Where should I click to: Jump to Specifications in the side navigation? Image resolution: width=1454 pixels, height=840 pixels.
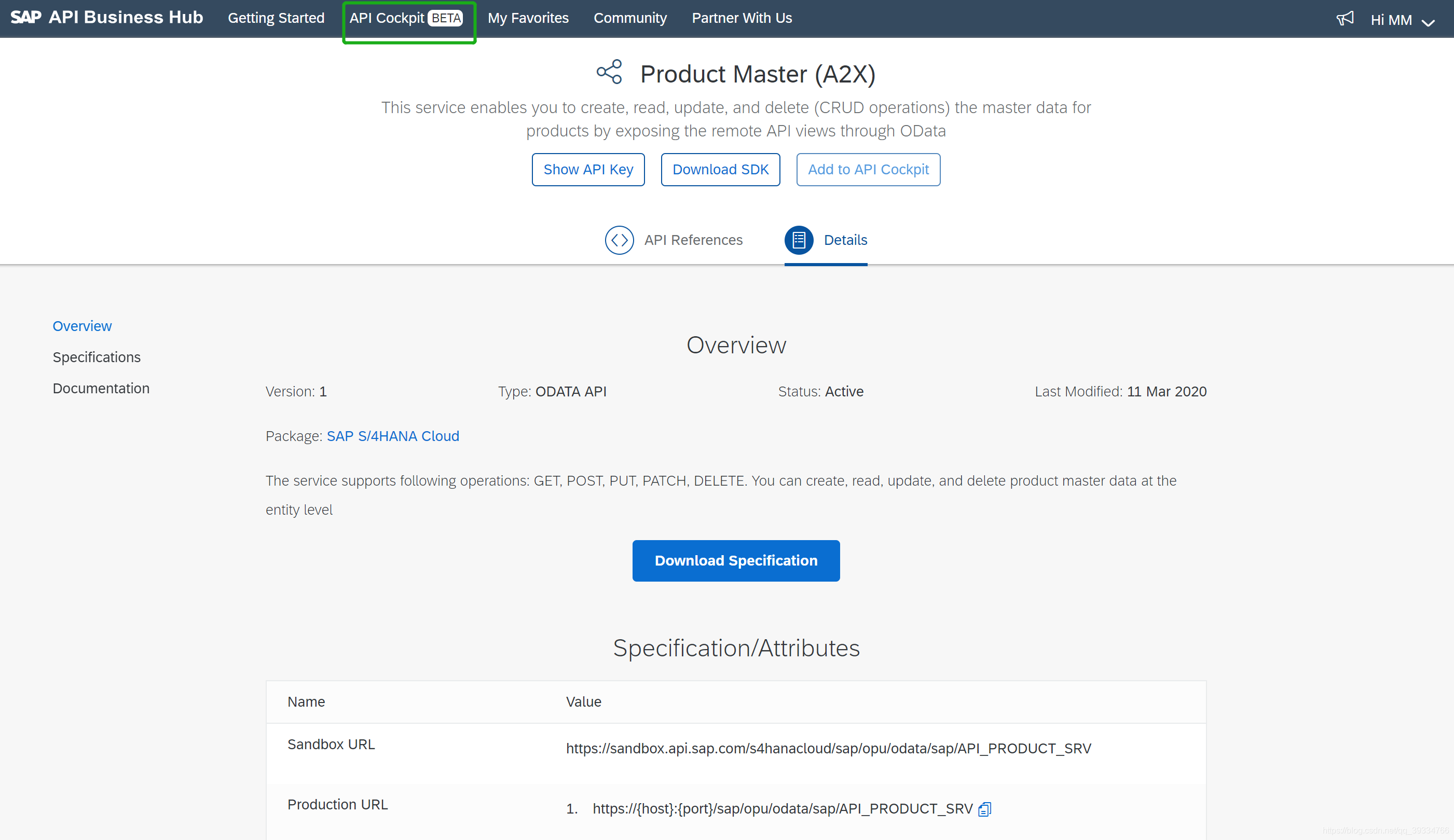(x=97, y=357)
